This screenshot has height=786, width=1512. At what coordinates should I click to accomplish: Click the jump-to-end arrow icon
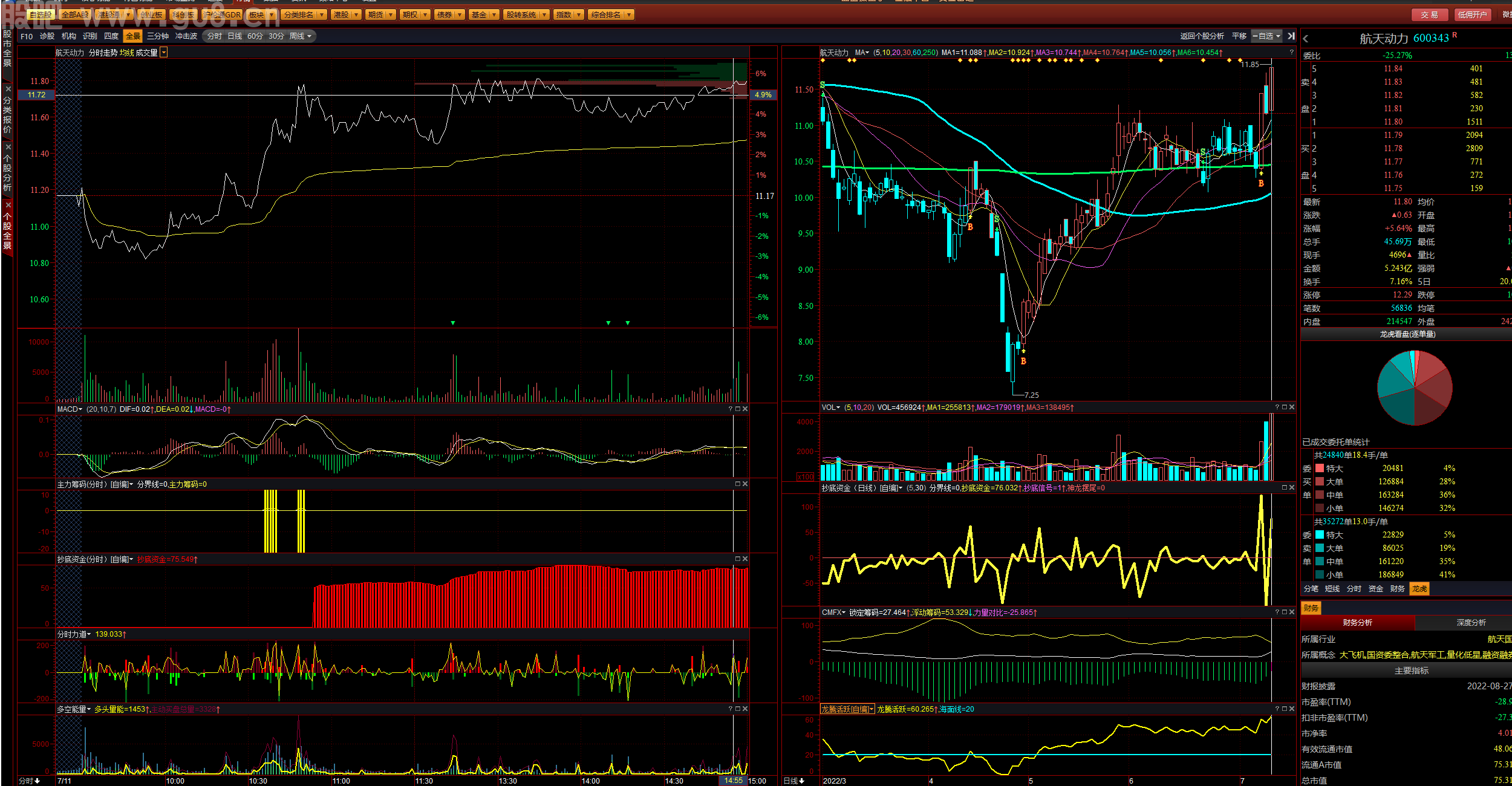pyautogui.click(x=1291, y=36)
